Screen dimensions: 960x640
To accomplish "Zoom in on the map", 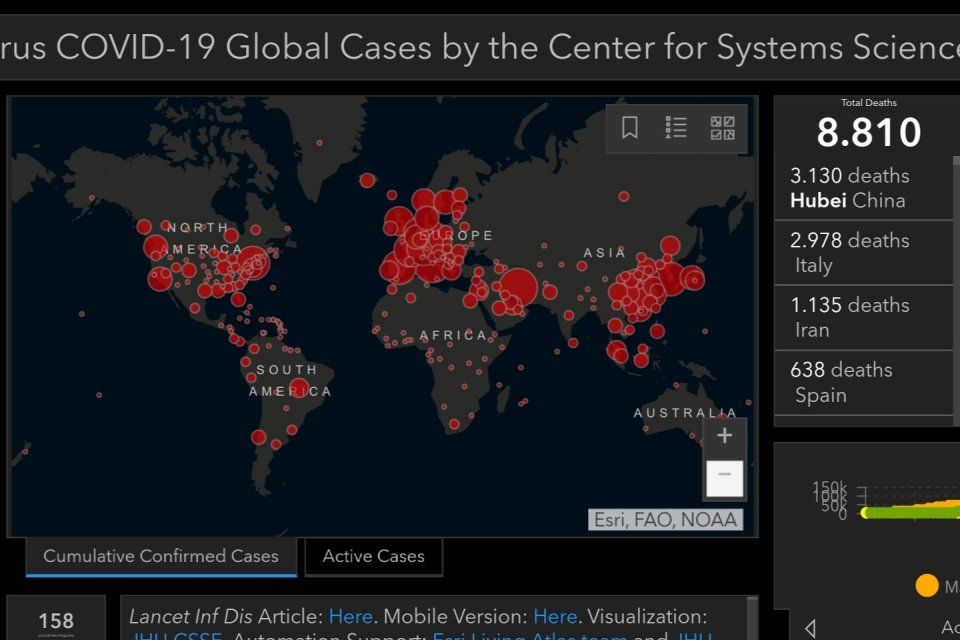I will pyautogui.click(x=725, y=436).
